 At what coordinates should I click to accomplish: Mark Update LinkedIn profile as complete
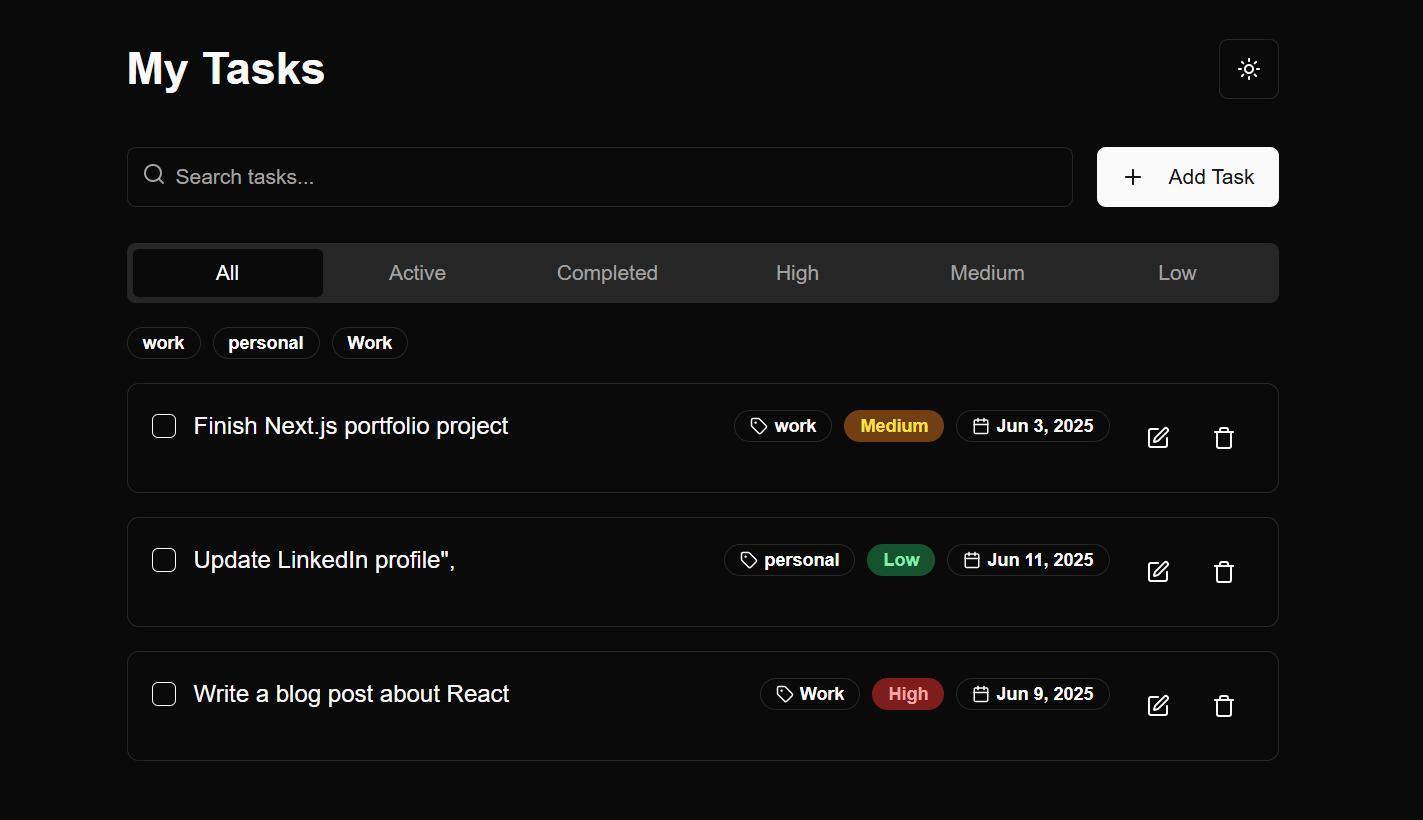[164, 560]
